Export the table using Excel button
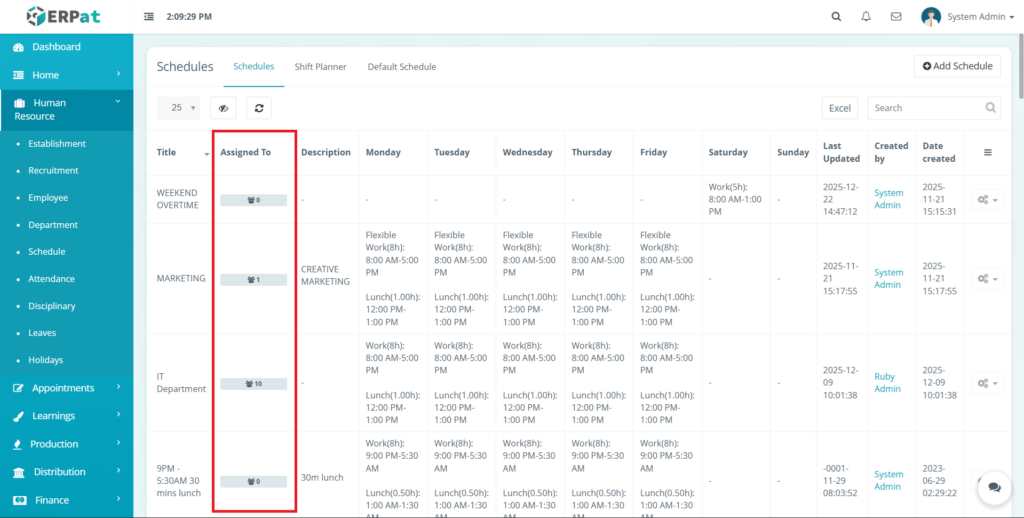This screenshot has width=1024, height=518. (839, 108)
